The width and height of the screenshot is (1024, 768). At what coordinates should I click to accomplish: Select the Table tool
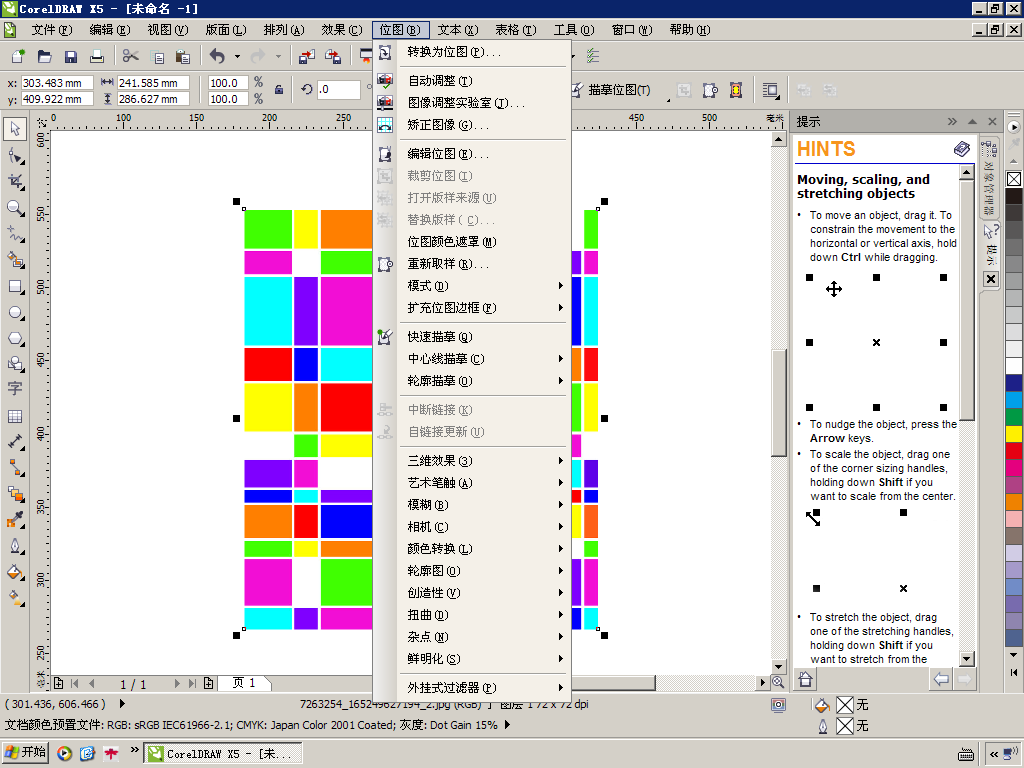[x=15, y=416]
